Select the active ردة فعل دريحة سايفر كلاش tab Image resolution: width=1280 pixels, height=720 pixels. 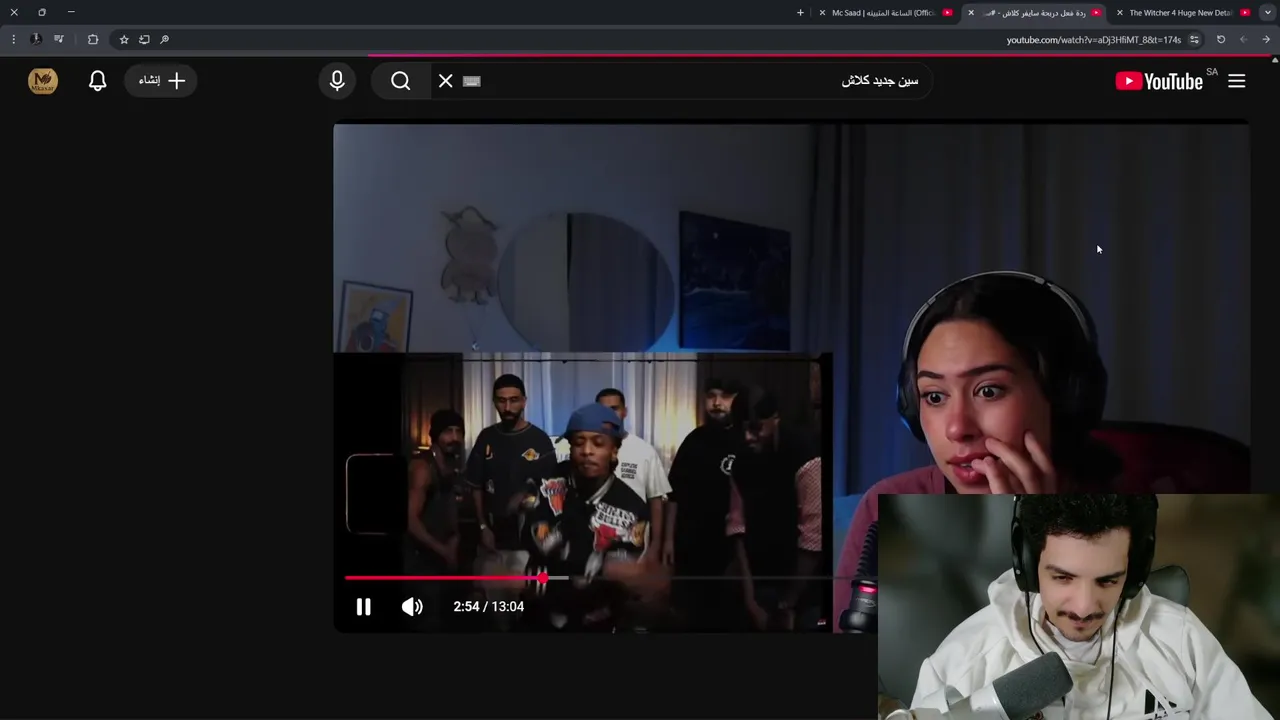coord(1034,13)
